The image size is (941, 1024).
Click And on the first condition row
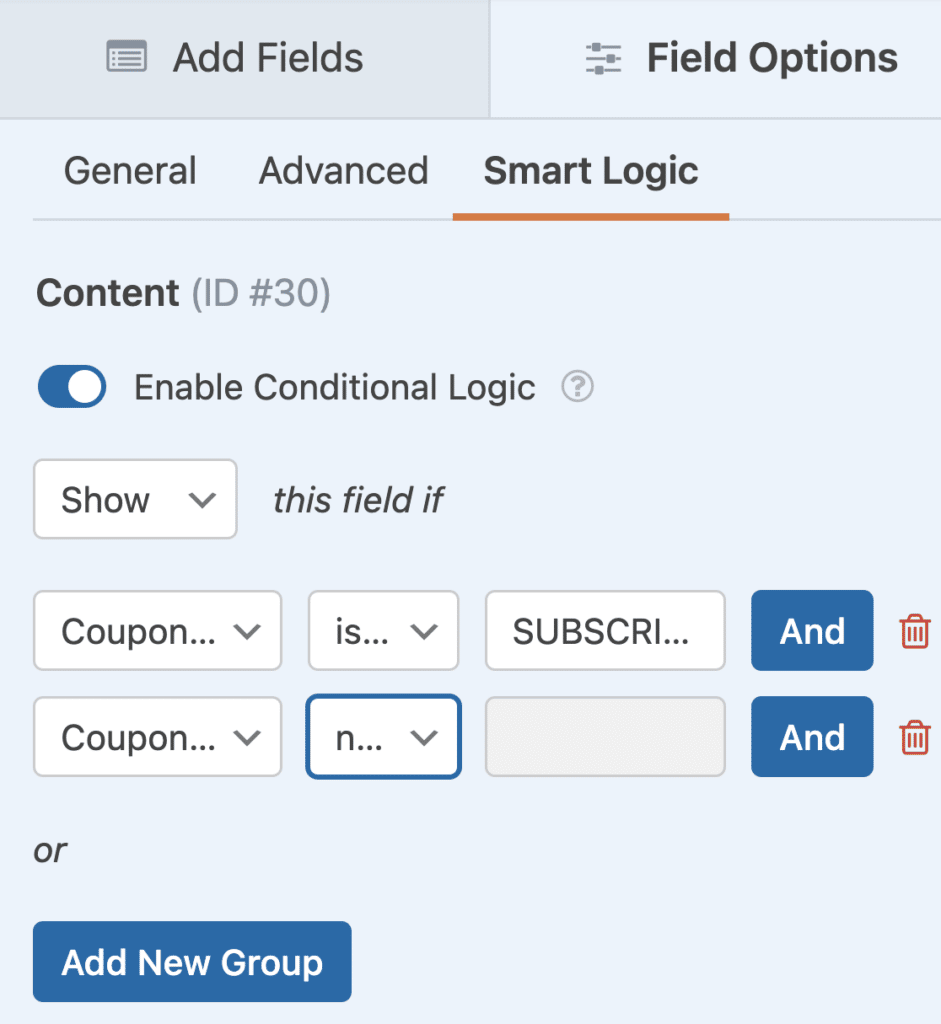811,631
